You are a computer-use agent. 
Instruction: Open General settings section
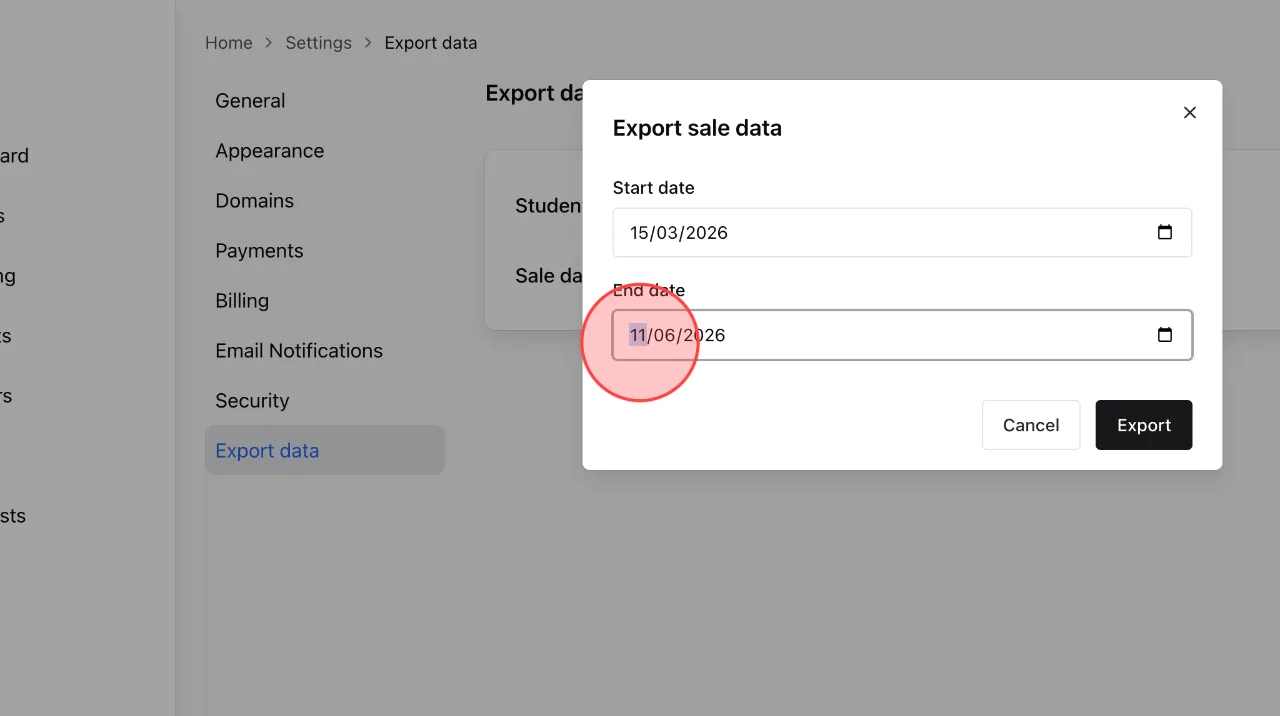pyautogui.click(x=325, y=101)
